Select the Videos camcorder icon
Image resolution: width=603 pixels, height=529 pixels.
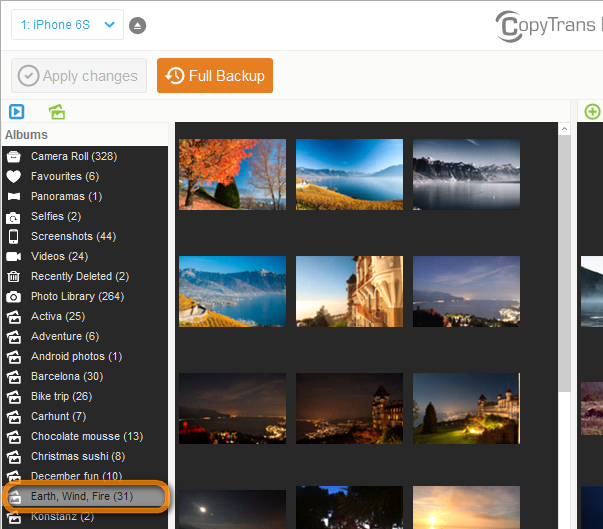coord(14,256)
